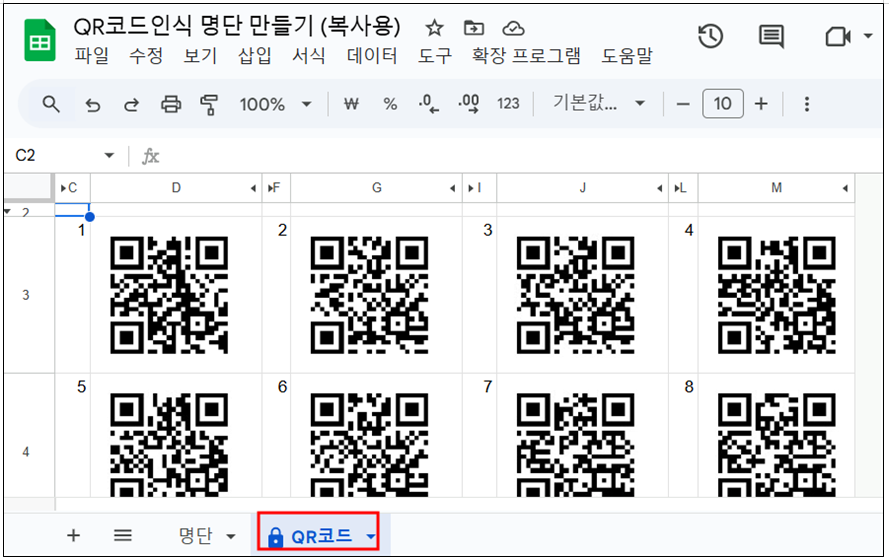Screen dimensions: 889x560
Task: Expand hidden column after column G
Action: coord(452,188)
